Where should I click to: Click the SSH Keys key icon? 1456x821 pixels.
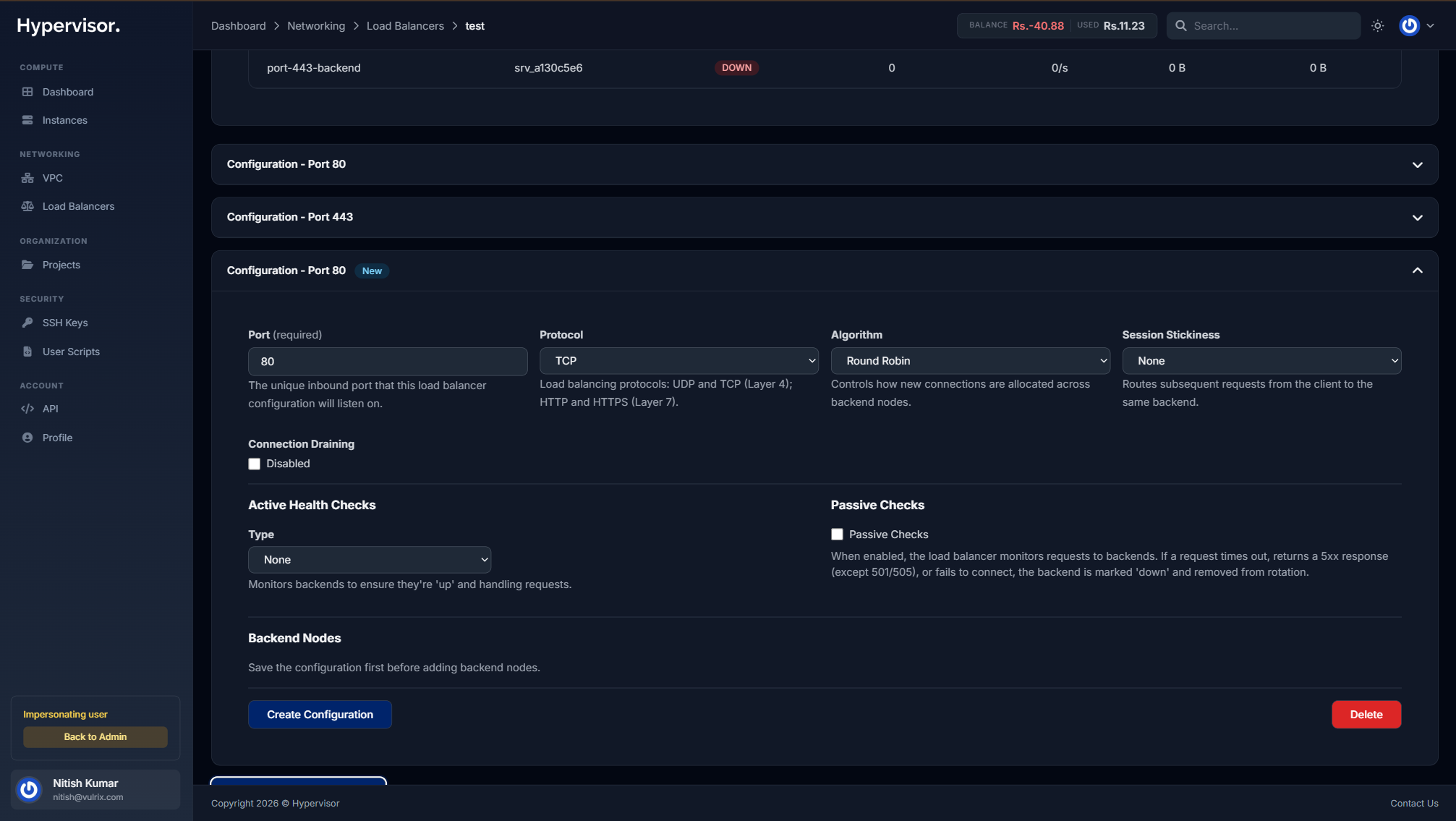tap(27, 323)
